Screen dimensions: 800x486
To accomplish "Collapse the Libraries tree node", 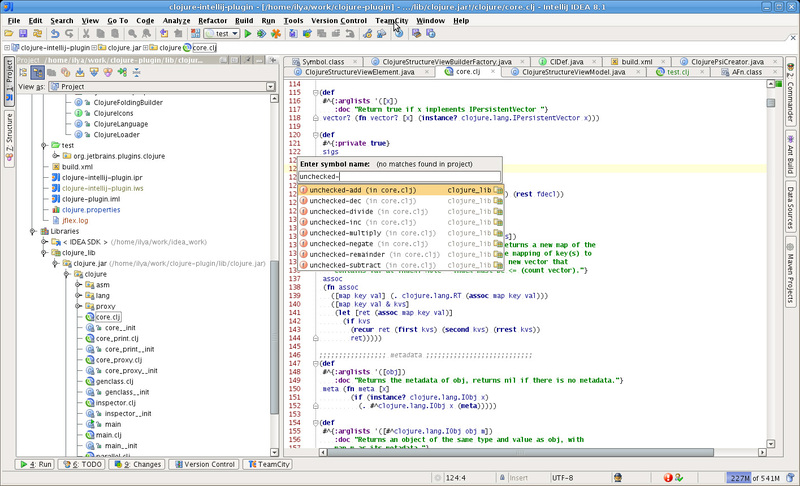I will 33,232.
